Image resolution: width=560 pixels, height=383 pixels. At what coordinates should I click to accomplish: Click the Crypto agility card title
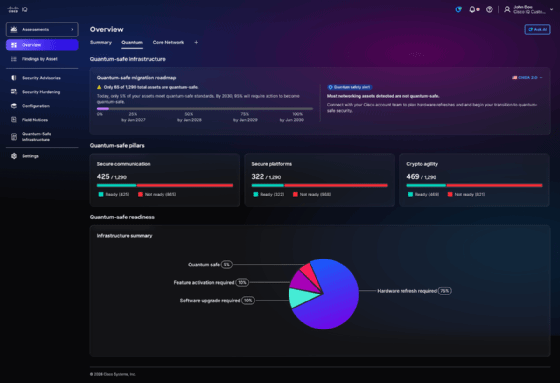click(x=422, y=164)
